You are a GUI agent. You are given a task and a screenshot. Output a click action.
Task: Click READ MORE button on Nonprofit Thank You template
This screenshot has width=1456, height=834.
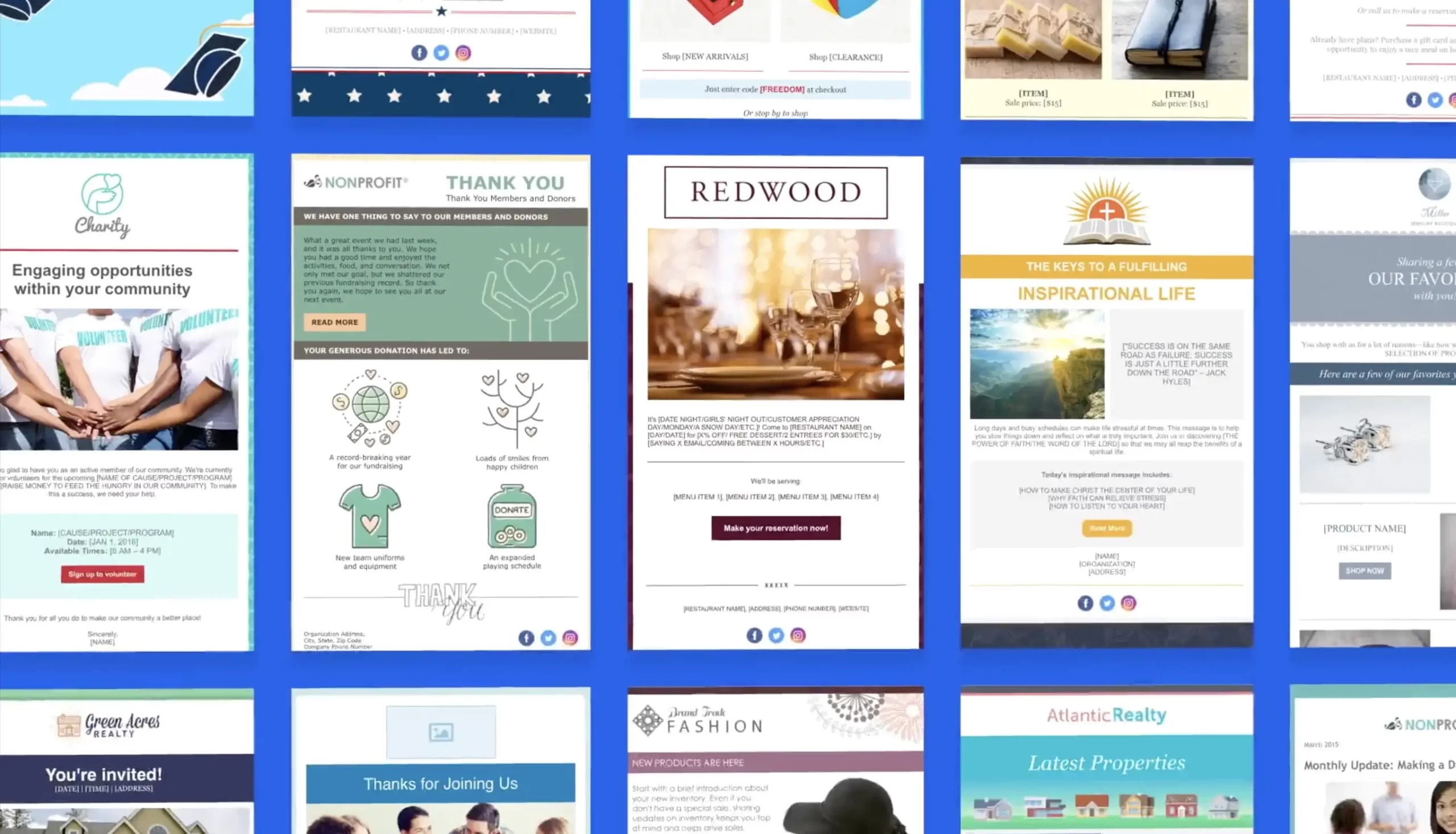[x=334, y=321]
